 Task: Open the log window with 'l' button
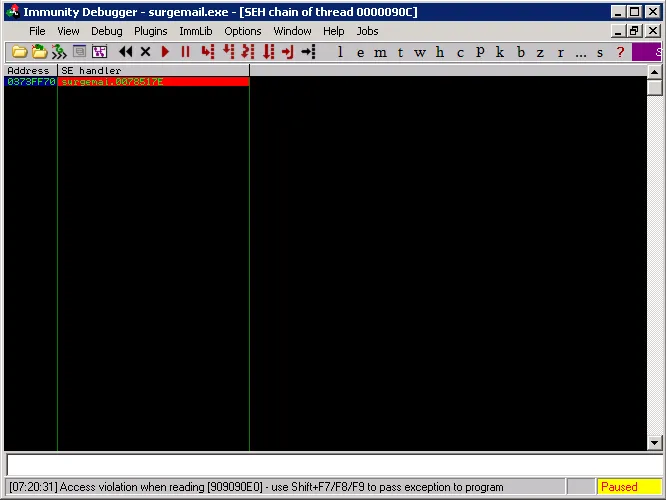[x=340, y=52]
